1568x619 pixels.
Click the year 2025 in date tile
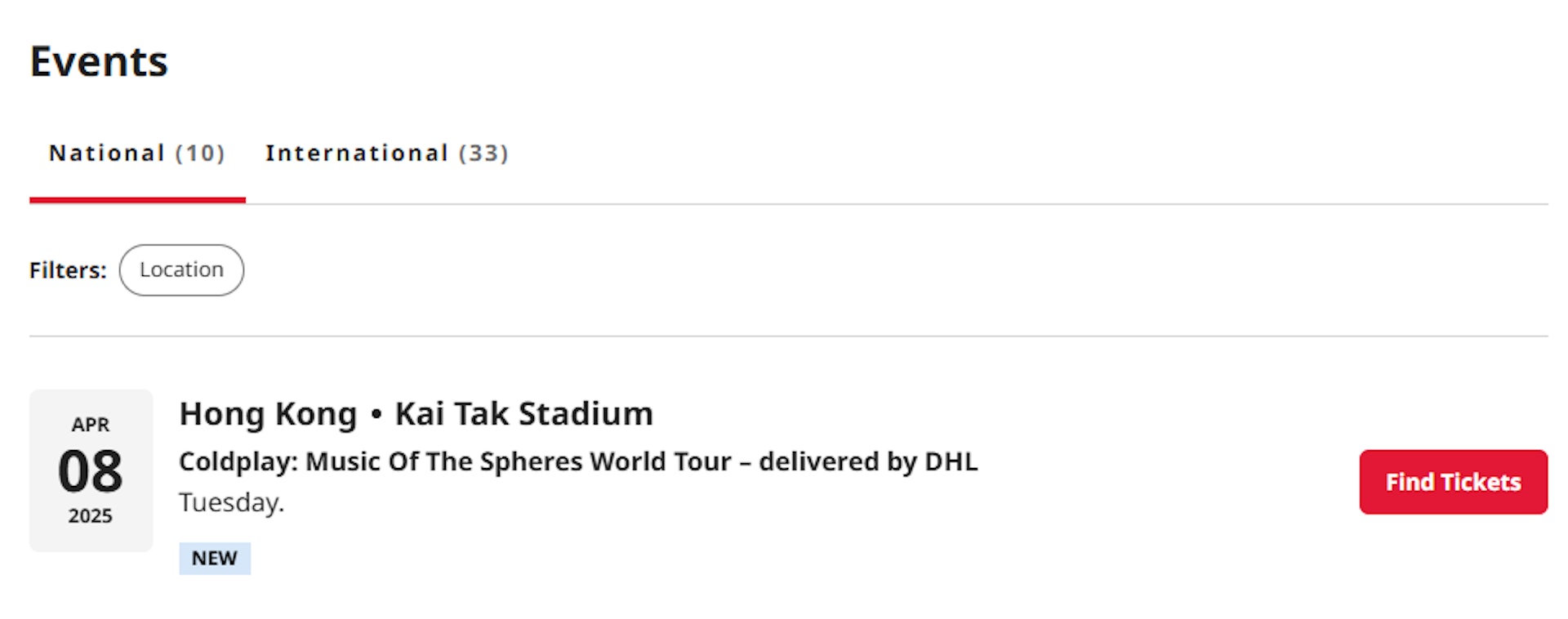pyautogui.click(x=91, y=516)
